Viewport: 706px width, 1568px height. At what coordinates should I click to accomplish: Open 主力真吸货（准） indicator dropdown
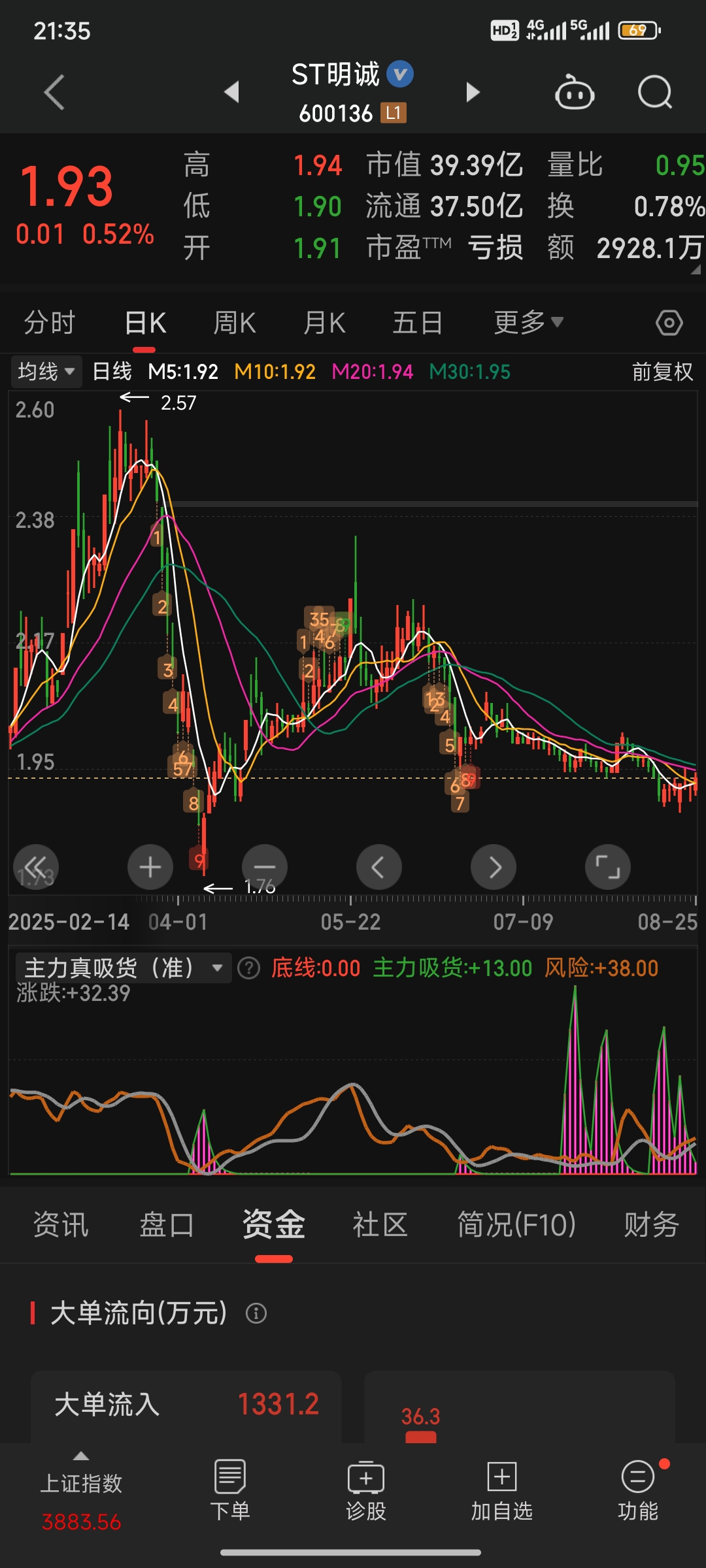point(123,968)
